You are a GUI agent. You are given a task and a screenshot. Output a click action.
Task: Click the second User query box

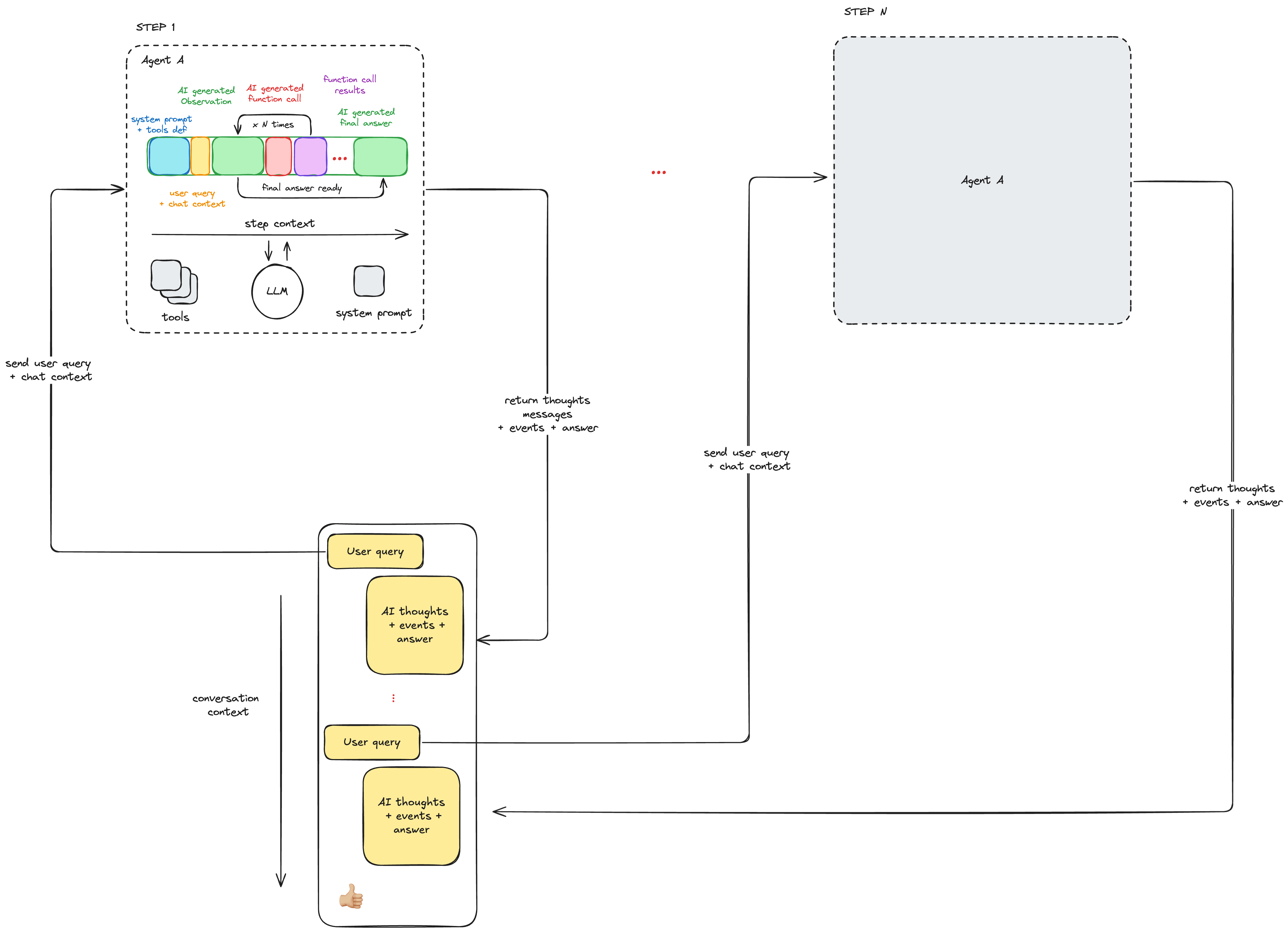click(x=372, y=742)
